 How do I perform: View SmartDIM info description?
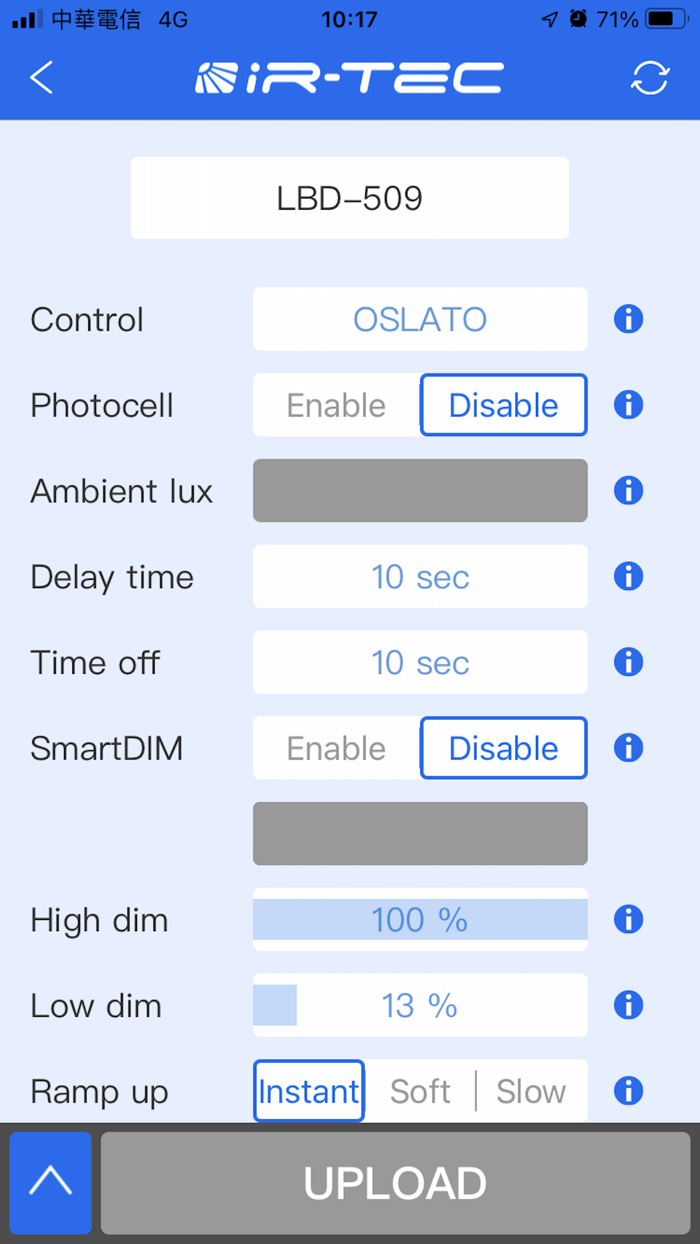click(628, 748)
